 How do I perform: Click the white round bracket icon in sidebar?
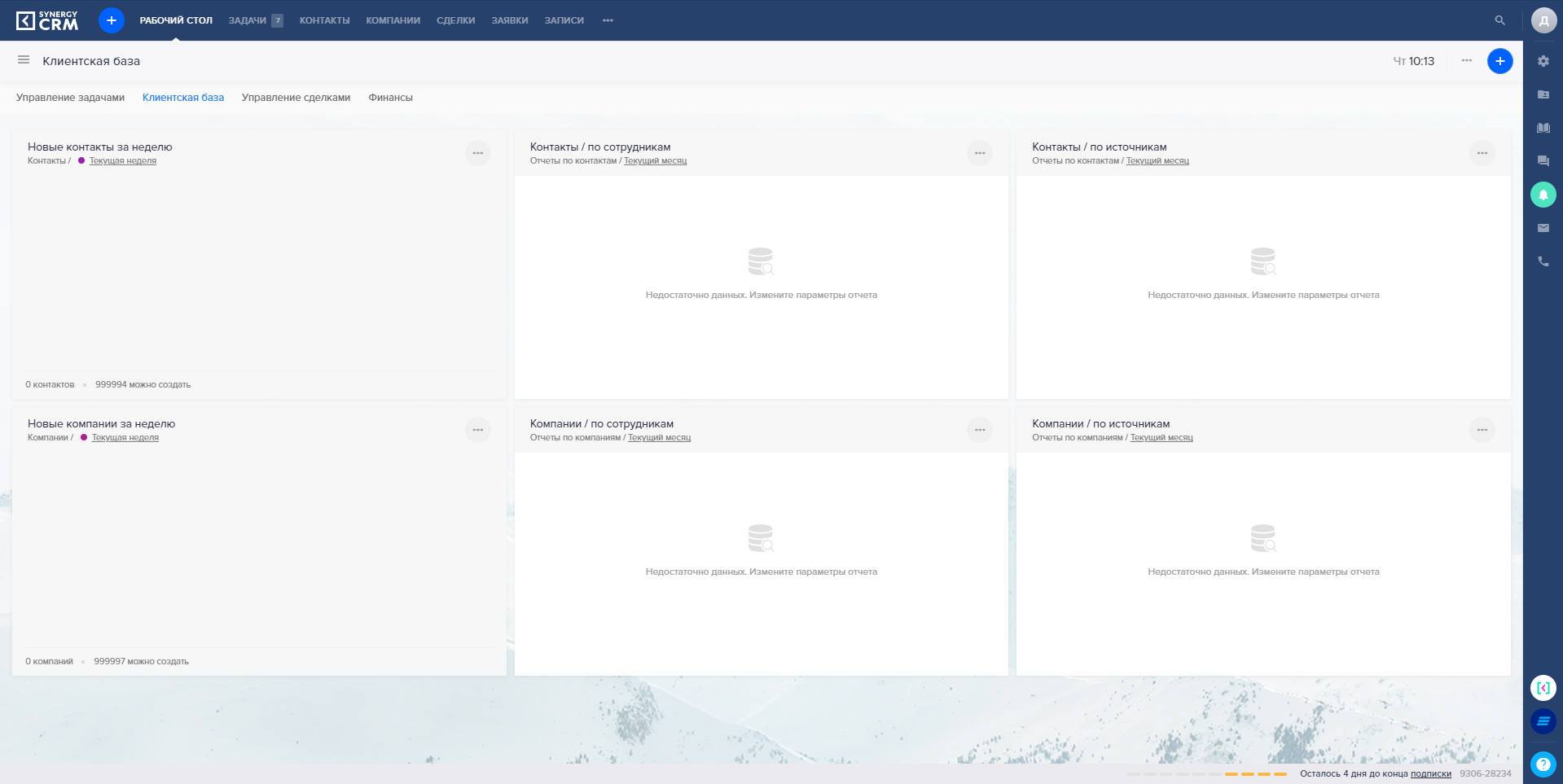1543,688
